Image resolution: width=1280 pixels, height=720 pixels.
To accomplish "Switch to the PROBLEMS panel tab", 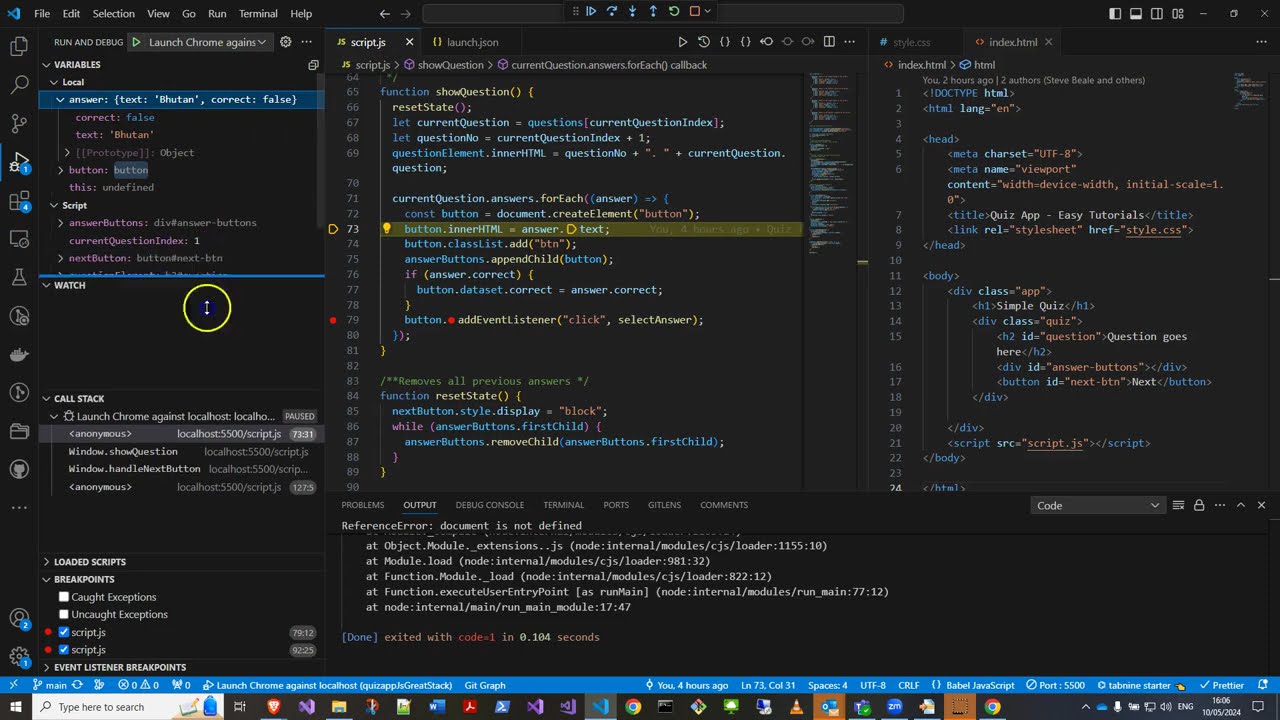I will point(363,505).
